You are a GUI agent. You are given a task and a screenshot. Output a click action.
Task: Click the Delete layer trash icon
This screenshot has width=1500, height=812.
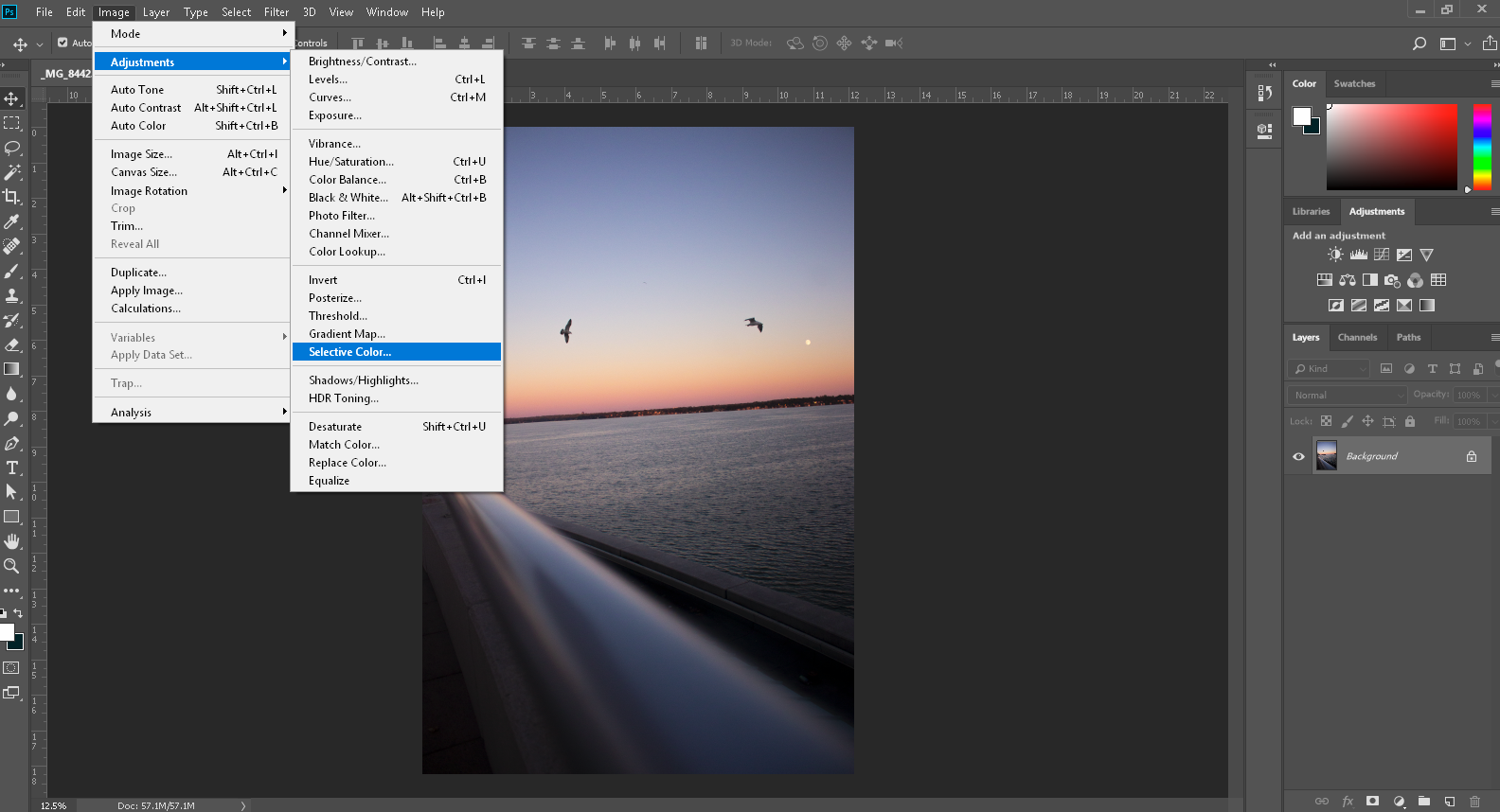(x=1474, y=802)
